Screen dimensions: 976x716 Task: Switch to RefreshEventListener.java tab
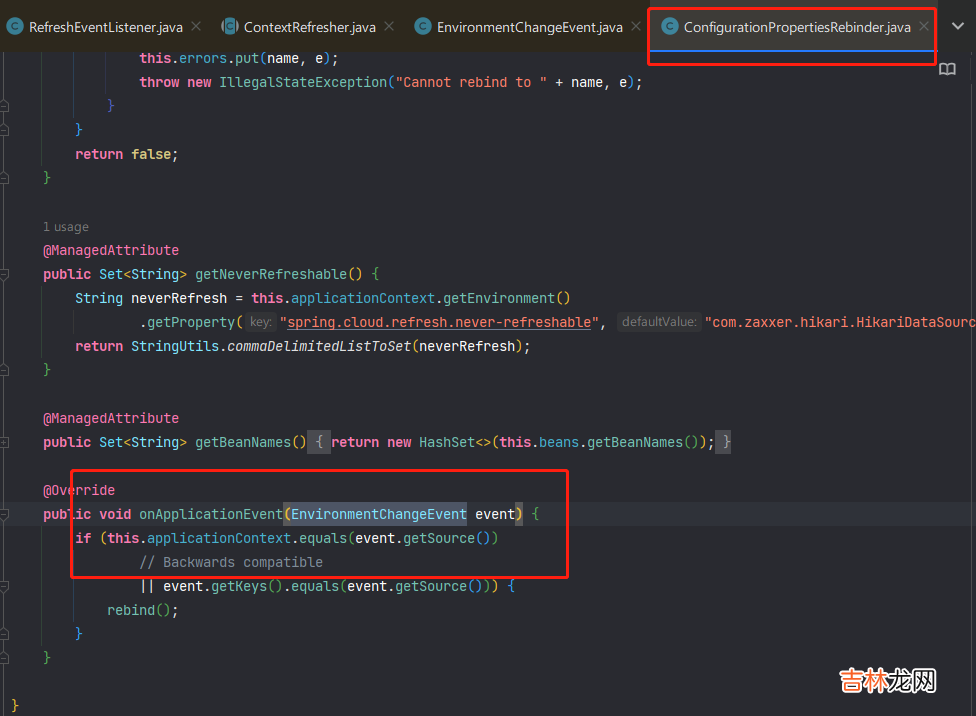105,27
